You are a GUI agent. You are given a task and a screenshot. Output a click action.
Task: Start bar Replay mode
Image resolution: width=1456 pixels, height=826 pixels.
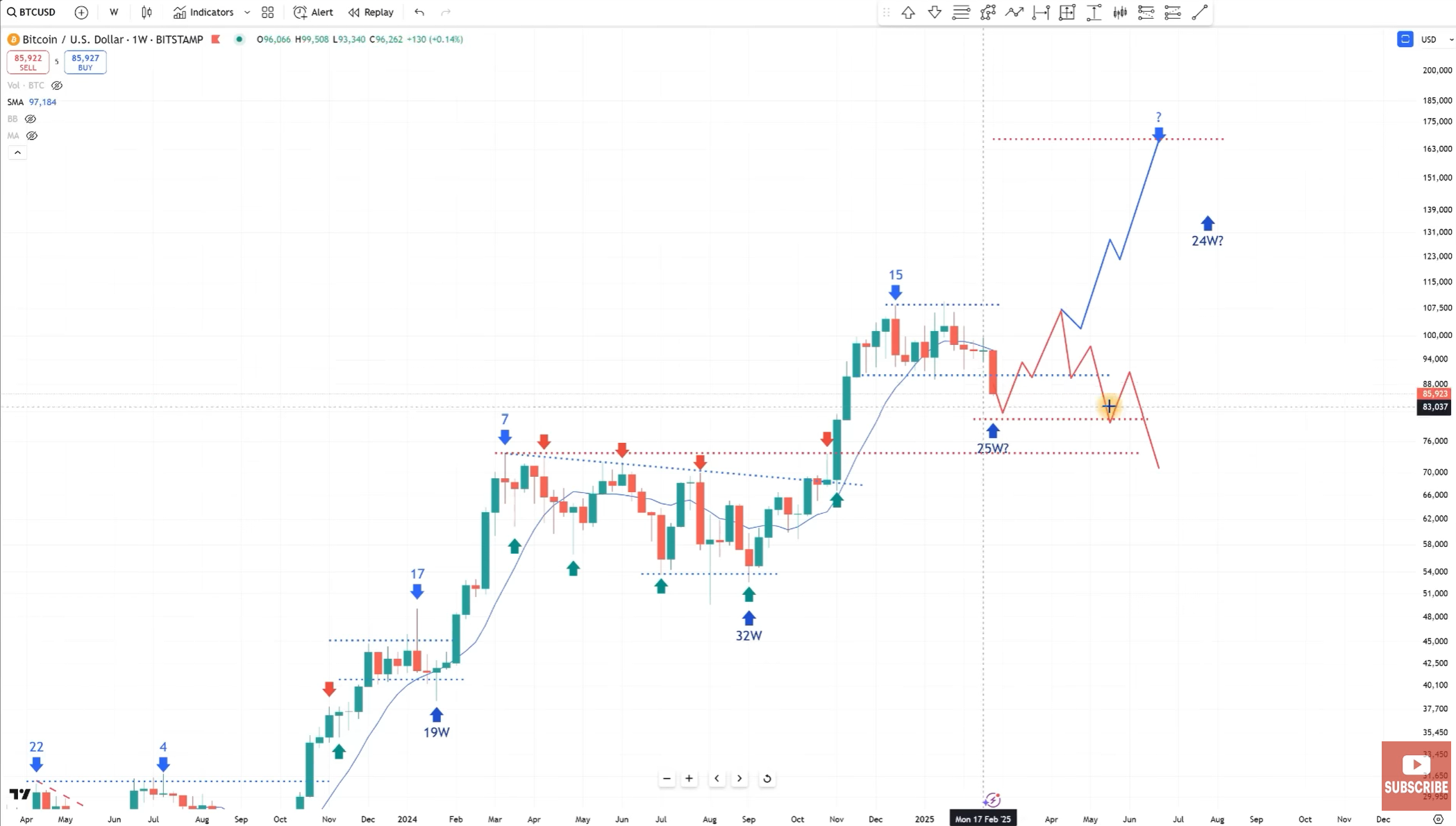point(370,12)
